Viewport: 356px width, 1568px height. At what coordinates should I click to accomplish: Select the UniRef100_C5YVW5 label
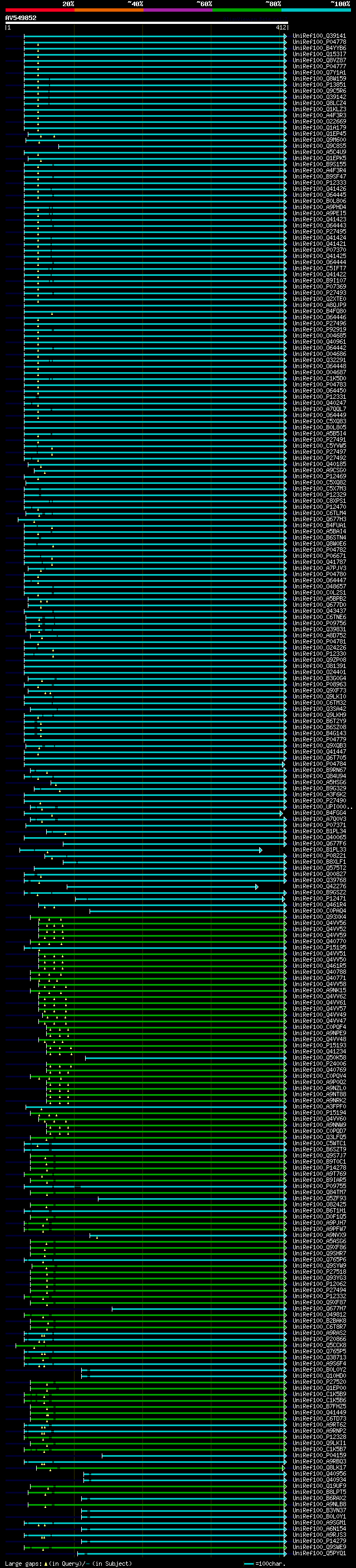(x=319, y=446)
